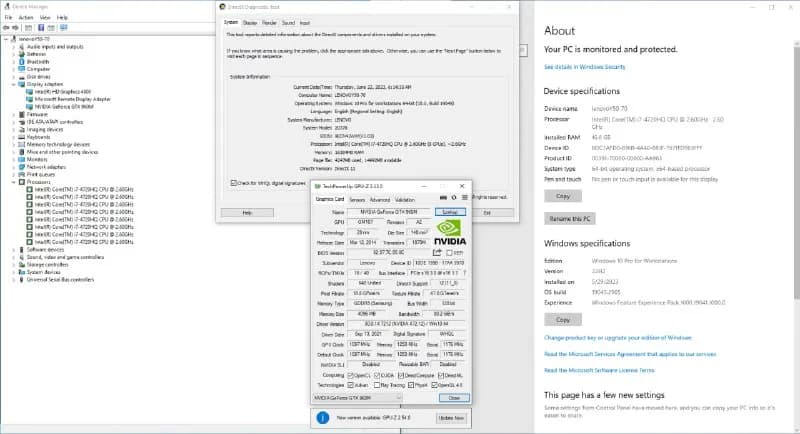Collapse the Processors tree arrow
Screen dimensions: 800x434
click(14, 182)
